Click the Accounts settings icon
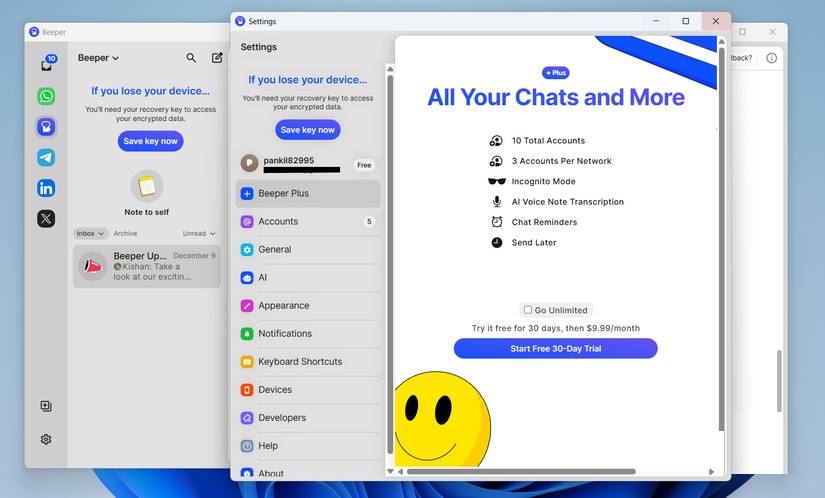825x498 pixels. [x=247, y=221]
